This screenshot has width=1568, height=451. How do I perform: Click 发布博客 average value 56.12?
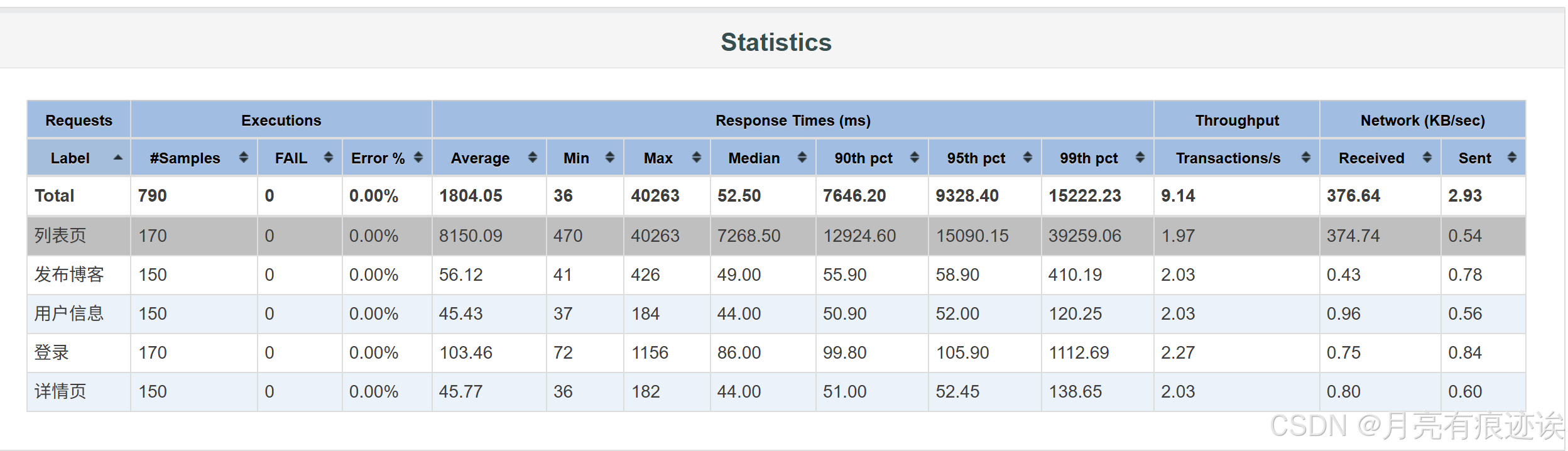461,274
